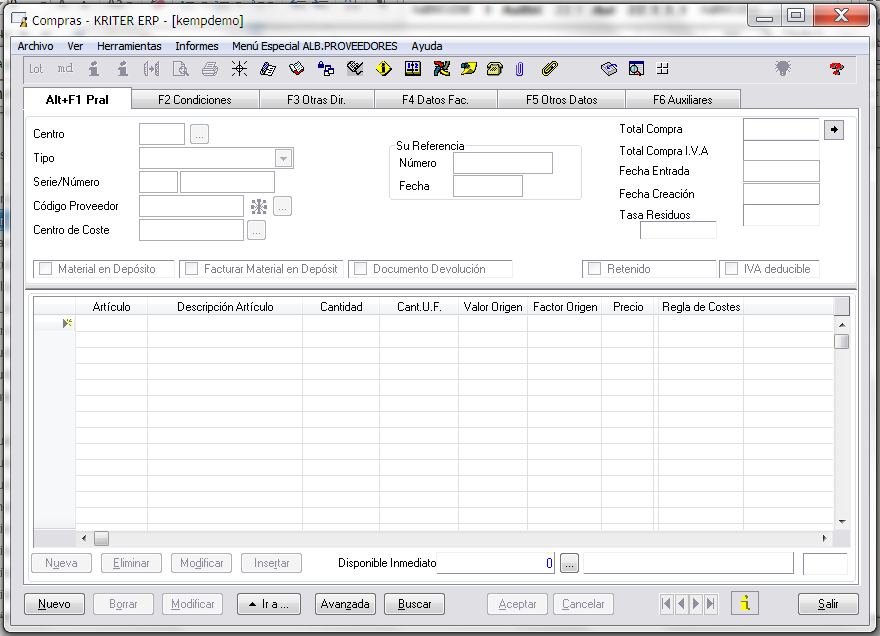880x636 pixels.
Task: Click the colorful crossed-arrows toolbar icon
Action: tap(442, 69)
